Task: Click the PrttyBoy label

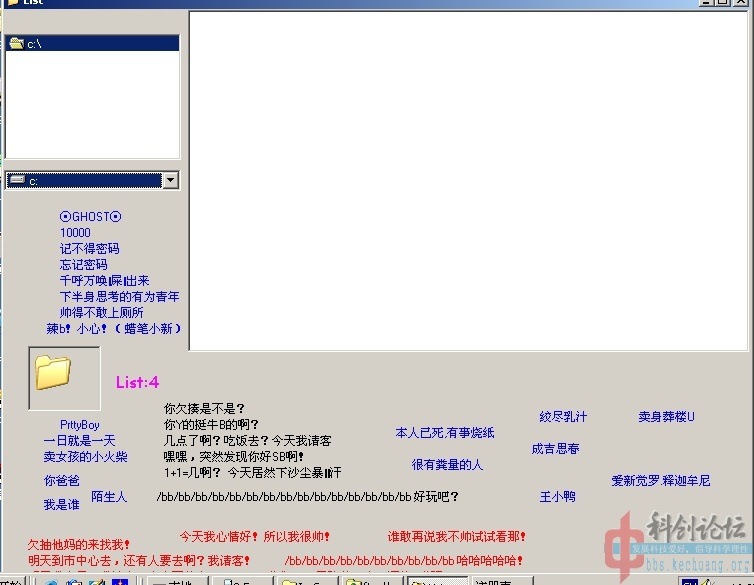Action: point(80,425)
